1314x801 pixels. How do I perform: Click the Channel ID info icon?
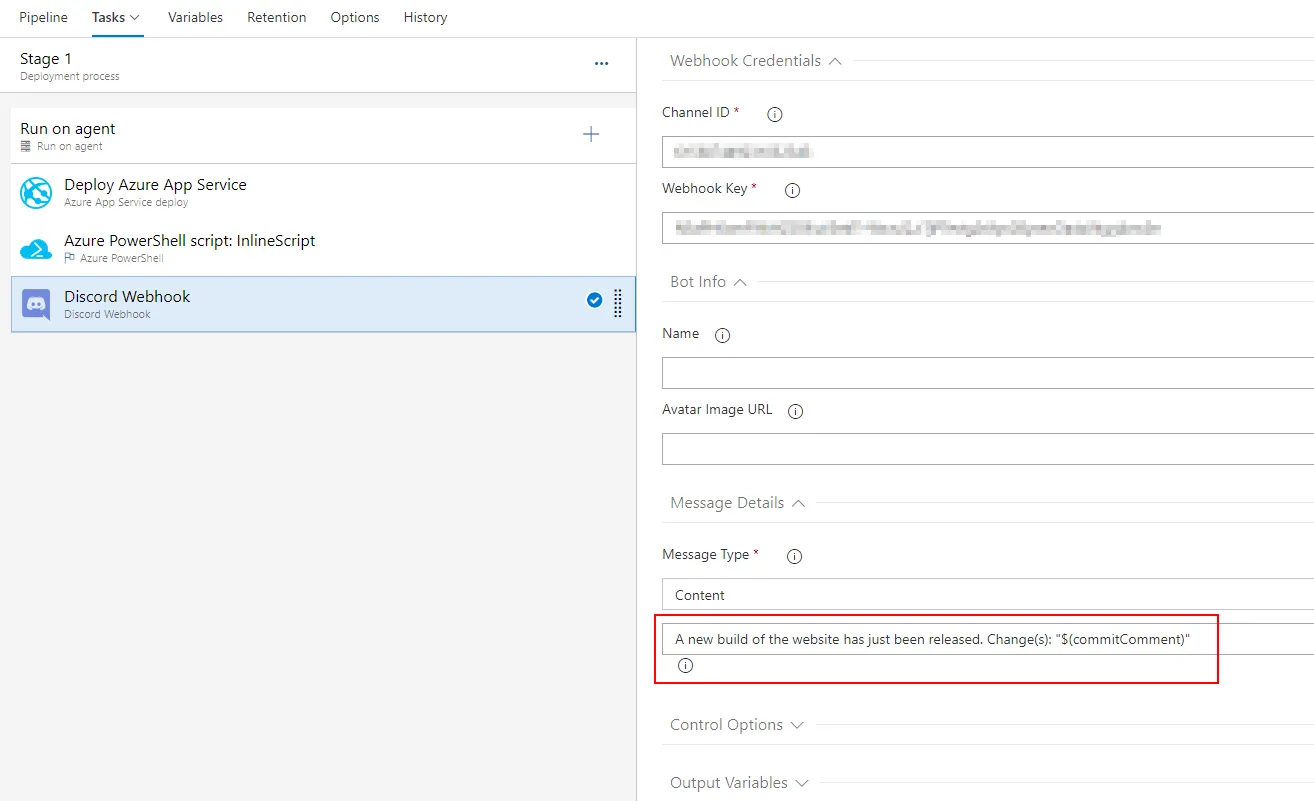click(774, 114)
